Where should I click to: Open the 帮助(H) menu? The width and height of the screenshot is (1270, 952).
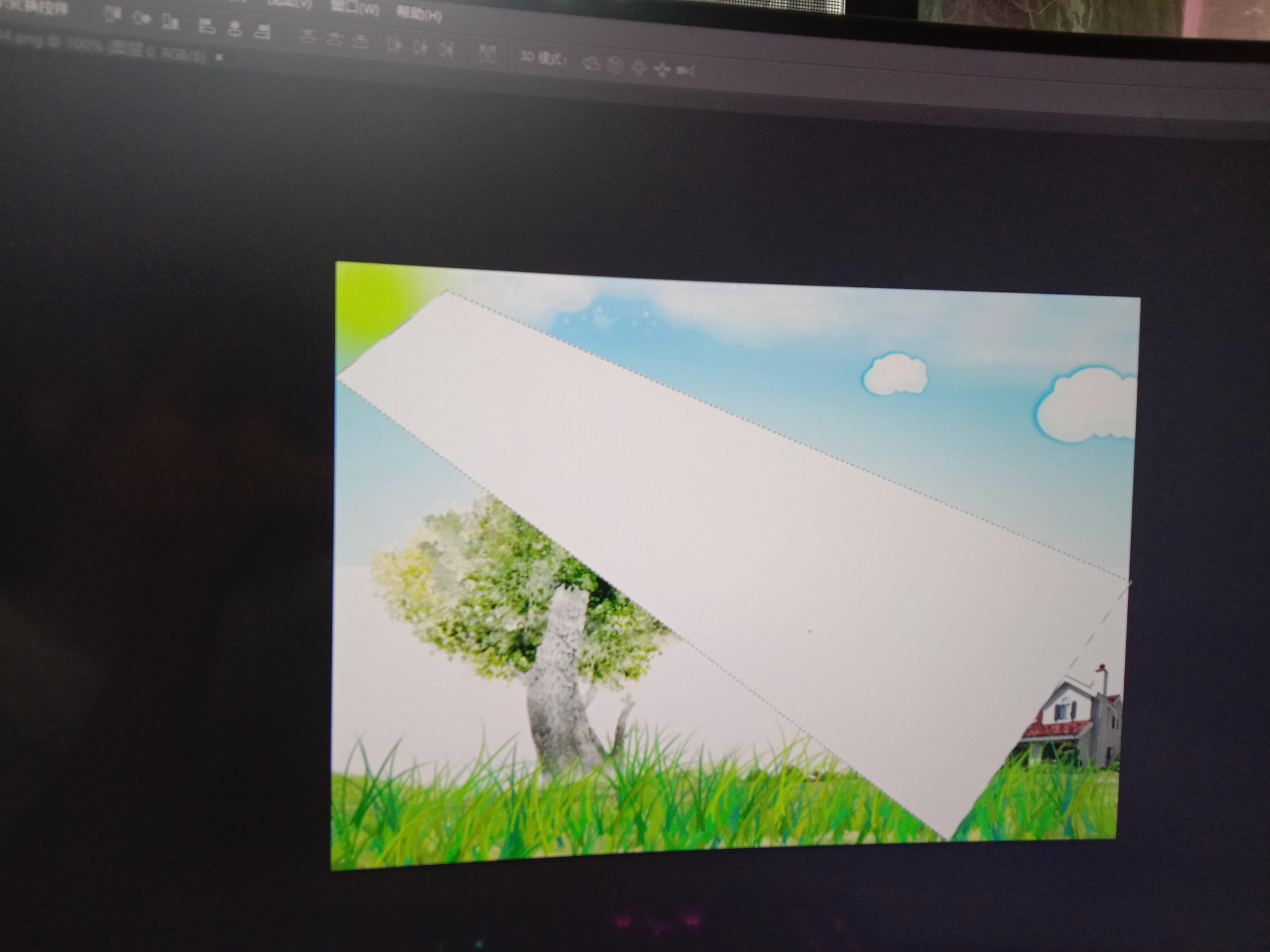pyautogui.click(x=419, y=13)
